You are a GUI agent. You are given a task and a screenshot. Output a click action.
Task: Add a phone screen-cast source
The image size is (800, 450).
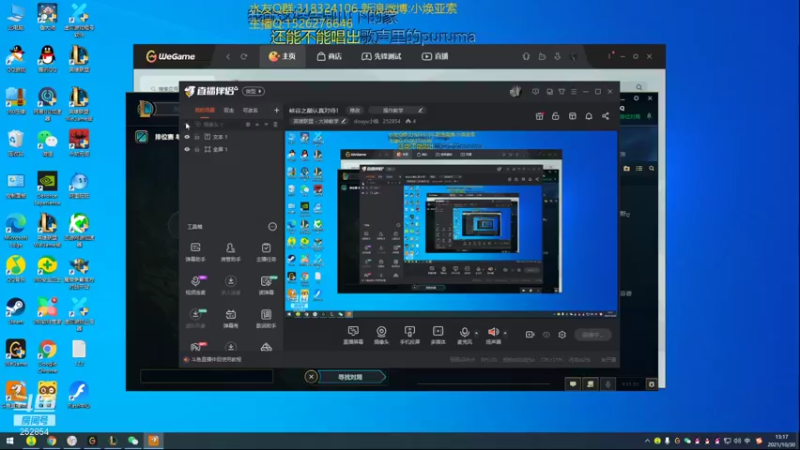coord(409,335)
